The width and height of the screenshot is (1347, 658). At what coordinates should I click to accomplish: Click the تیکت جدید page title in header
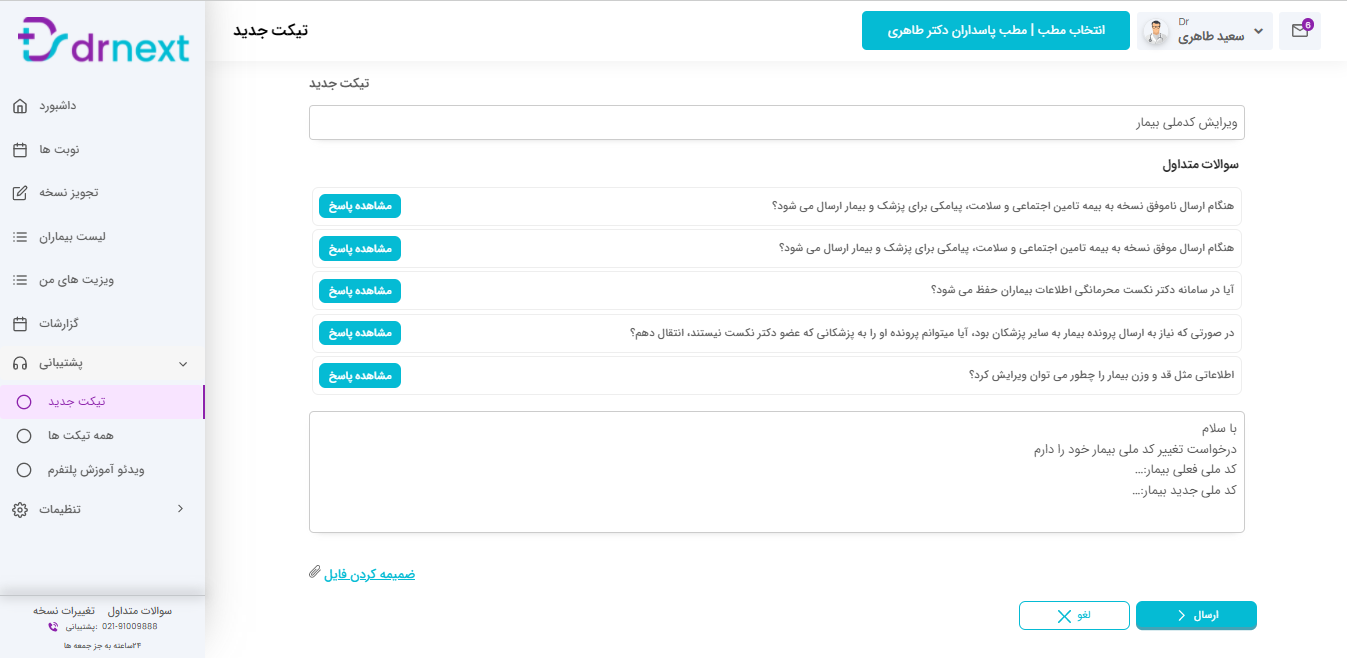271,30
